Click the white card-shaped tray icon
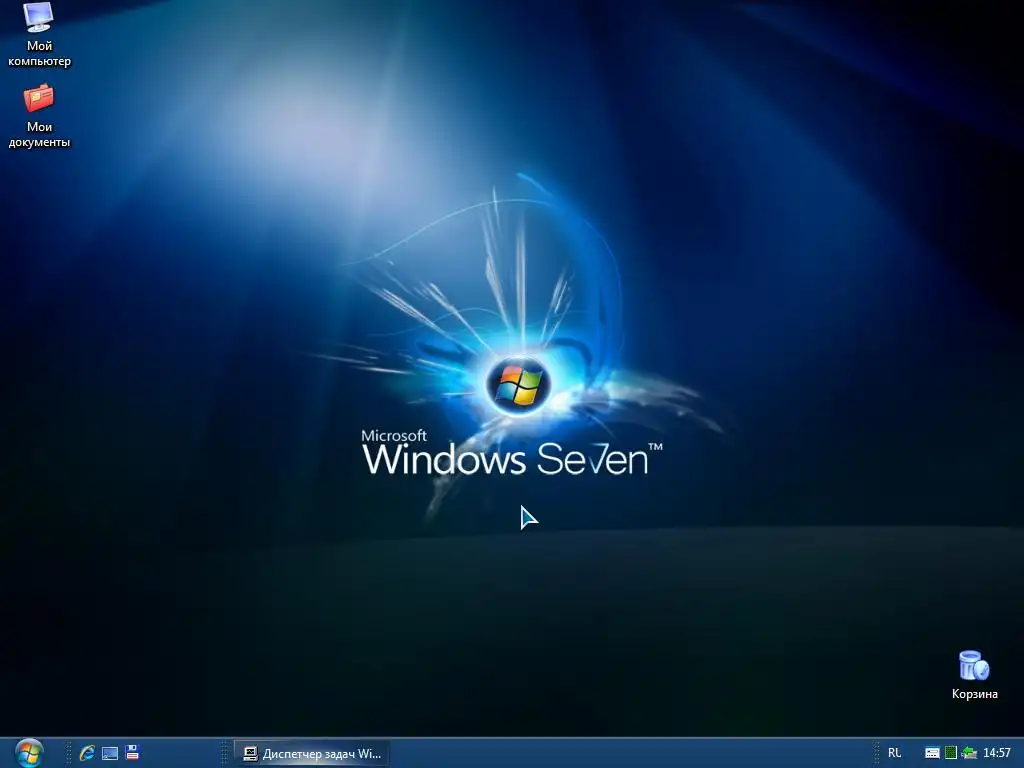Viewport: 1024px width, 768px height. [933, 753]
